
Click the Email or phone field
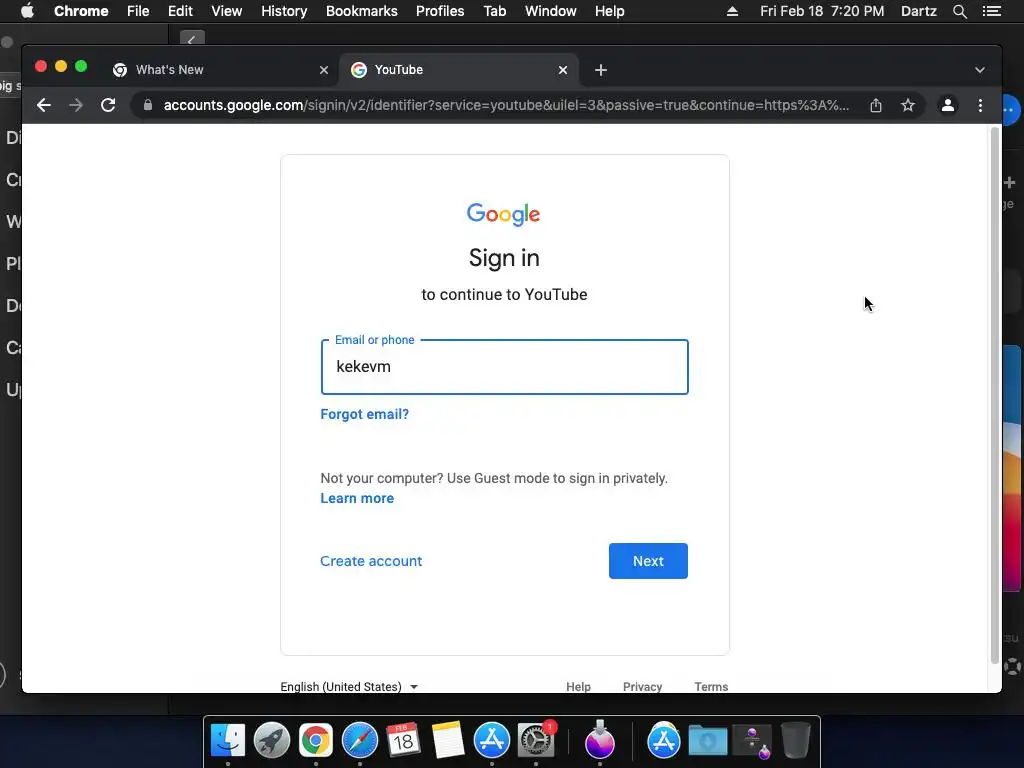click(x=504, y=367)
